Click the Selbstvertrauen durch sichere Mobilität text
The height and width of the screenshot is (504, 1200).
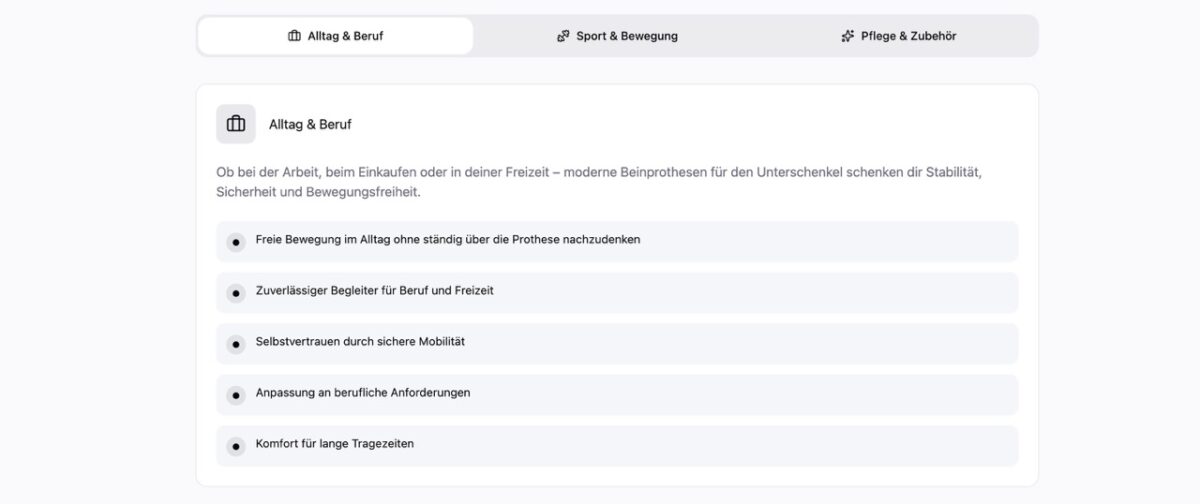(360, 342)
